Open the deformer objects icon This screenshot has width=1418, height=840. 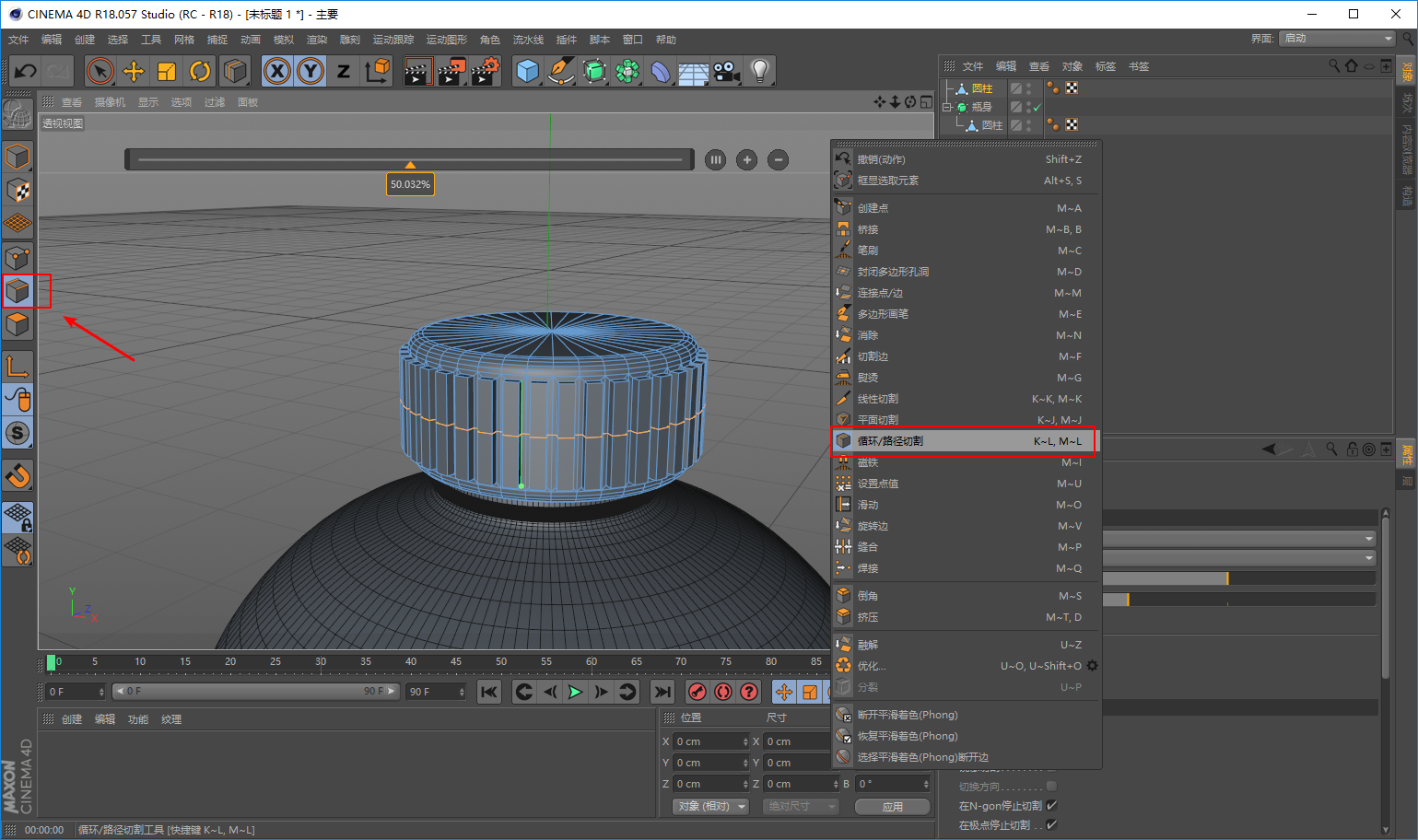tap(661, 71)
